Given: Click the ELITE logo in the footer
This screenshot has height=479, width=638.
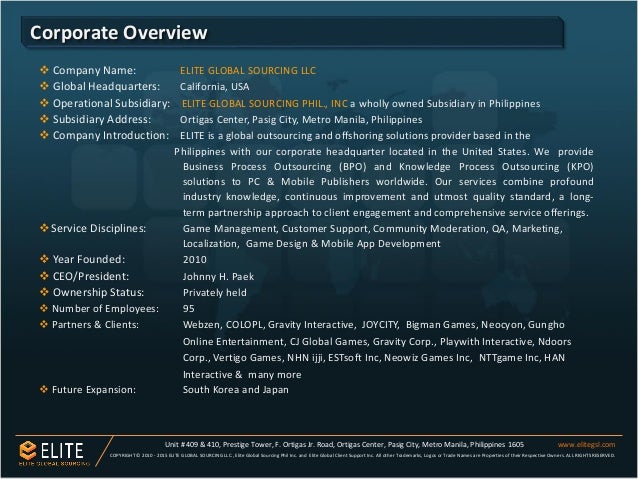Looking at the screenshot, I should pos(53,453).
